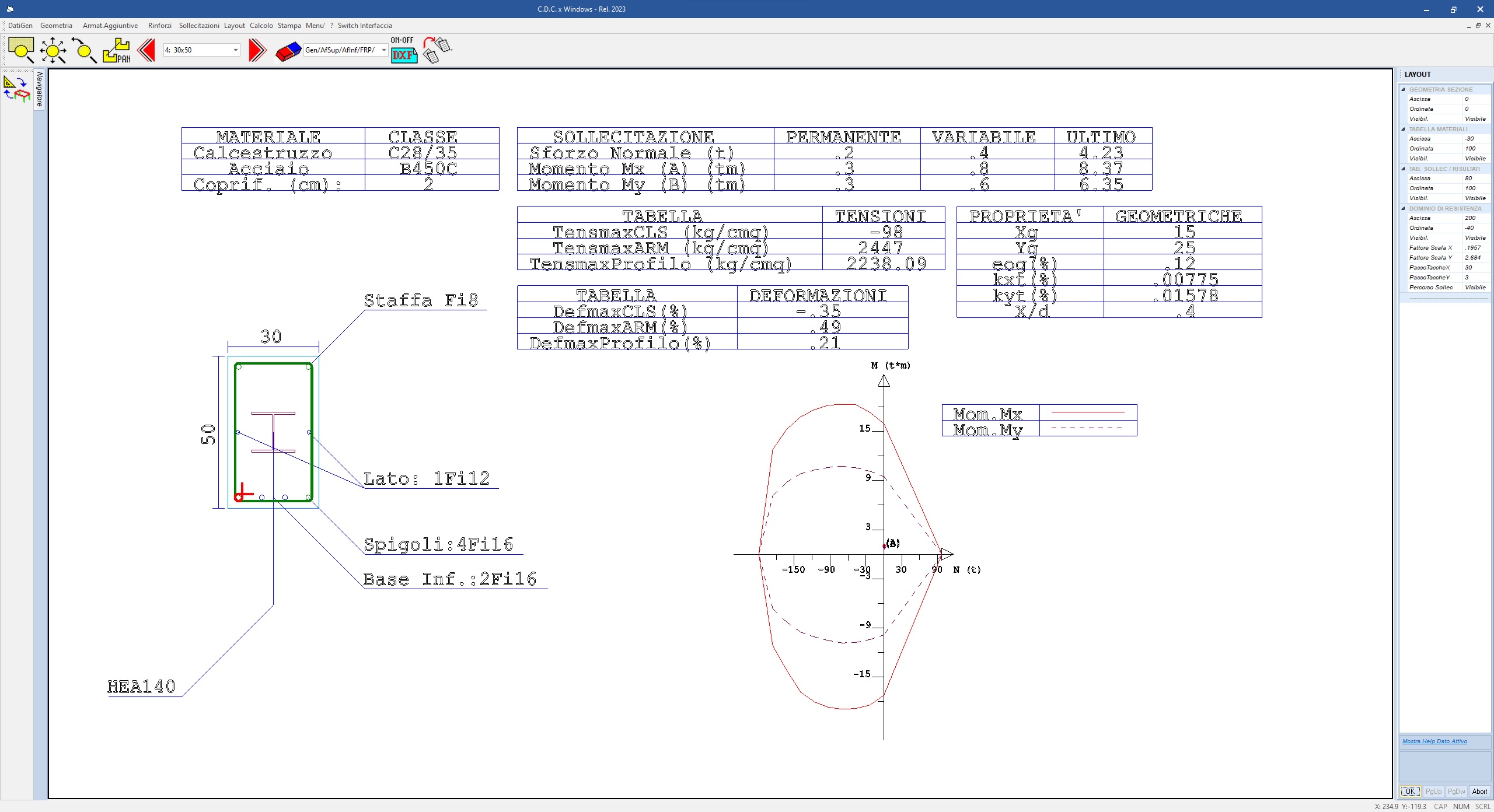Open the Calcolo menu
The height and width of the screenshot is (812, 1494).
tap(261, 26)
